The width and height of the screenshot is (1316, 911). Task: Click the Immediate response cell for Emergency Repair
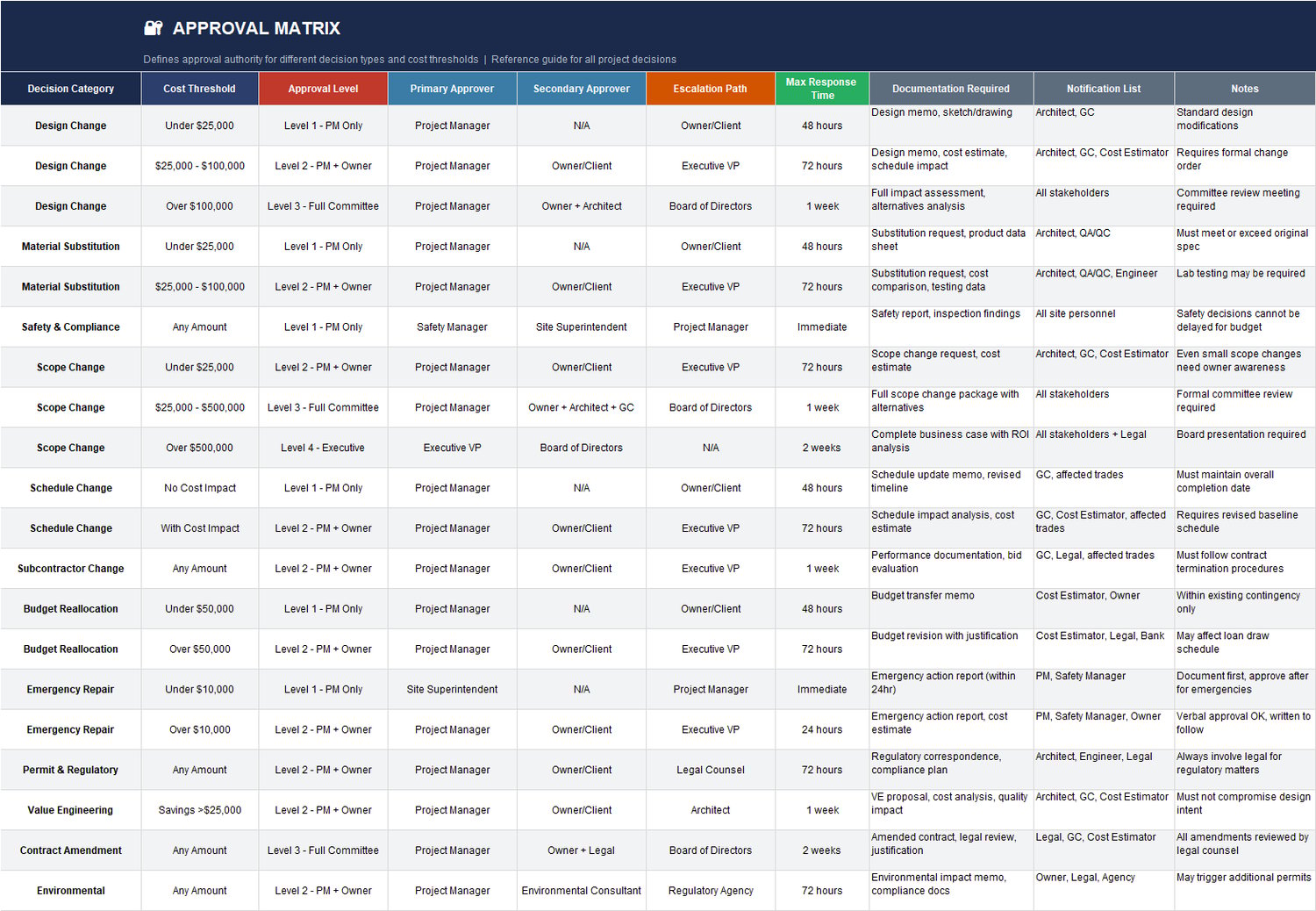(821, 689)
